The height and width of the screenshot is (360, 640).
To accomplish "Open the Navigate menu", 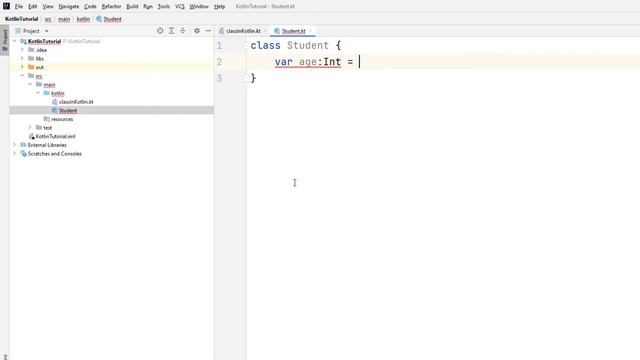I will 69,7.
